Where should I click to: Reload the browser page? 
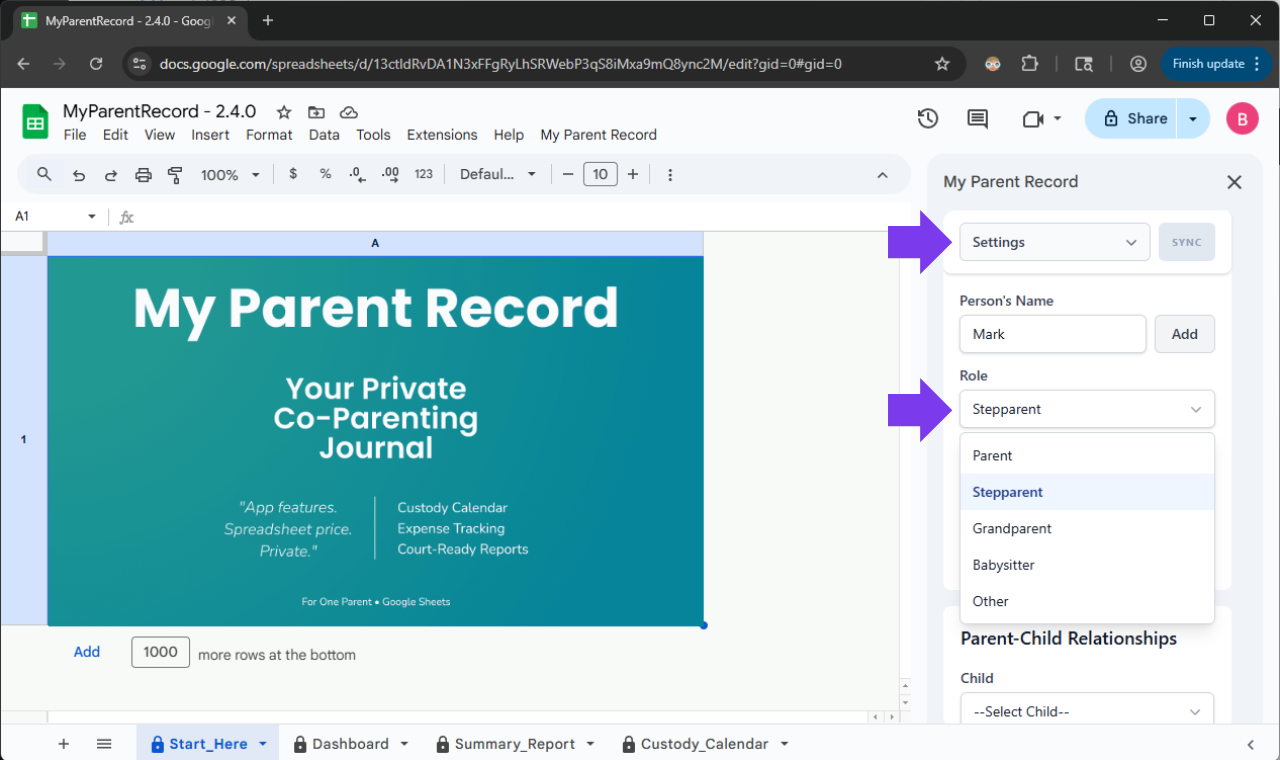96,63
